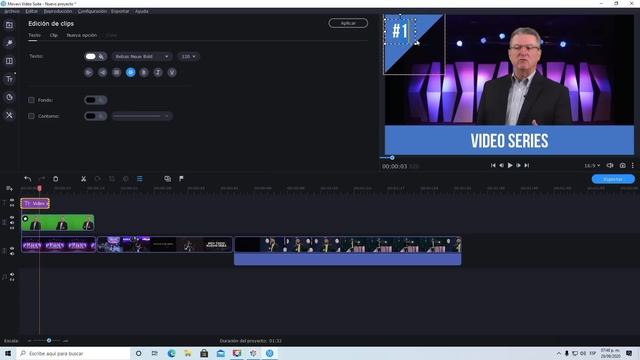Open the Import files sidebar panel
The height and width of the screenshot is (360, 640).
(x=9, y=25)
